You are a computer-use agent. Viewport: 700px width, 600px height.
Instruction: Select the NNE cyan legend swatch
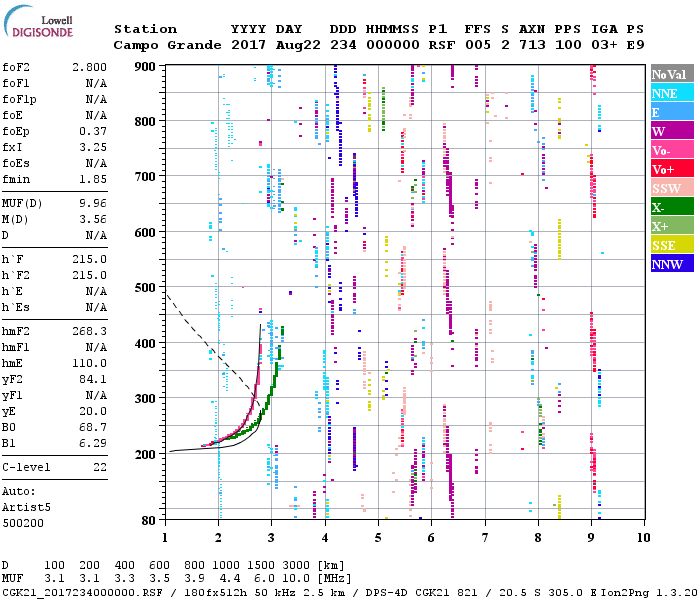pos(670,94)
